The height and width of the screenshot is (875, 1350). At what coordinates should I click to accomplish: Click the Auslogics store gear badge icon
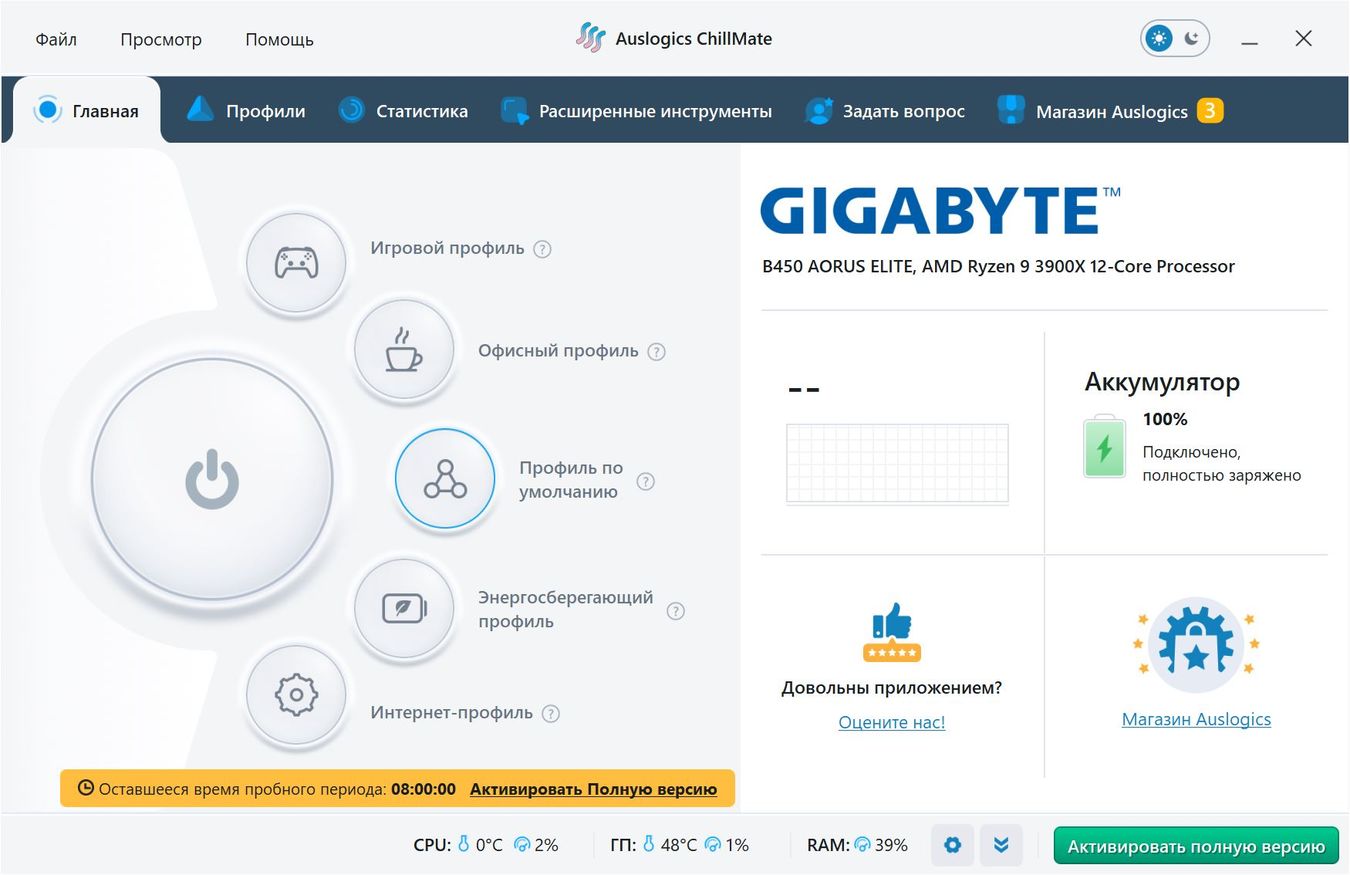coord(1196,645)
